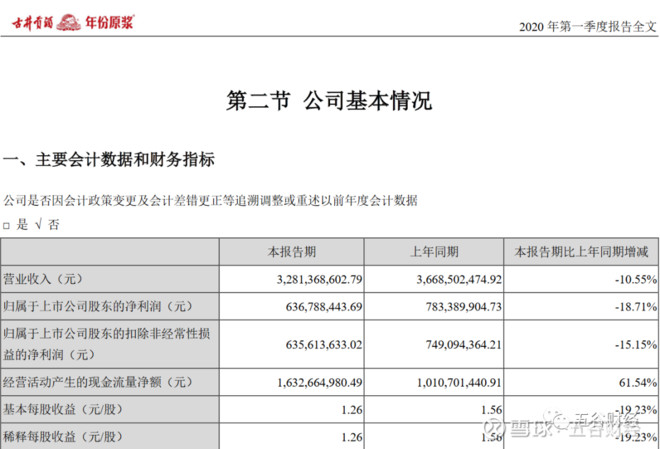Screen dimensions: 660x449
Task: Click row label 扣除非经常性损益的净利润（元）
Action: click(x=106, y=344)
